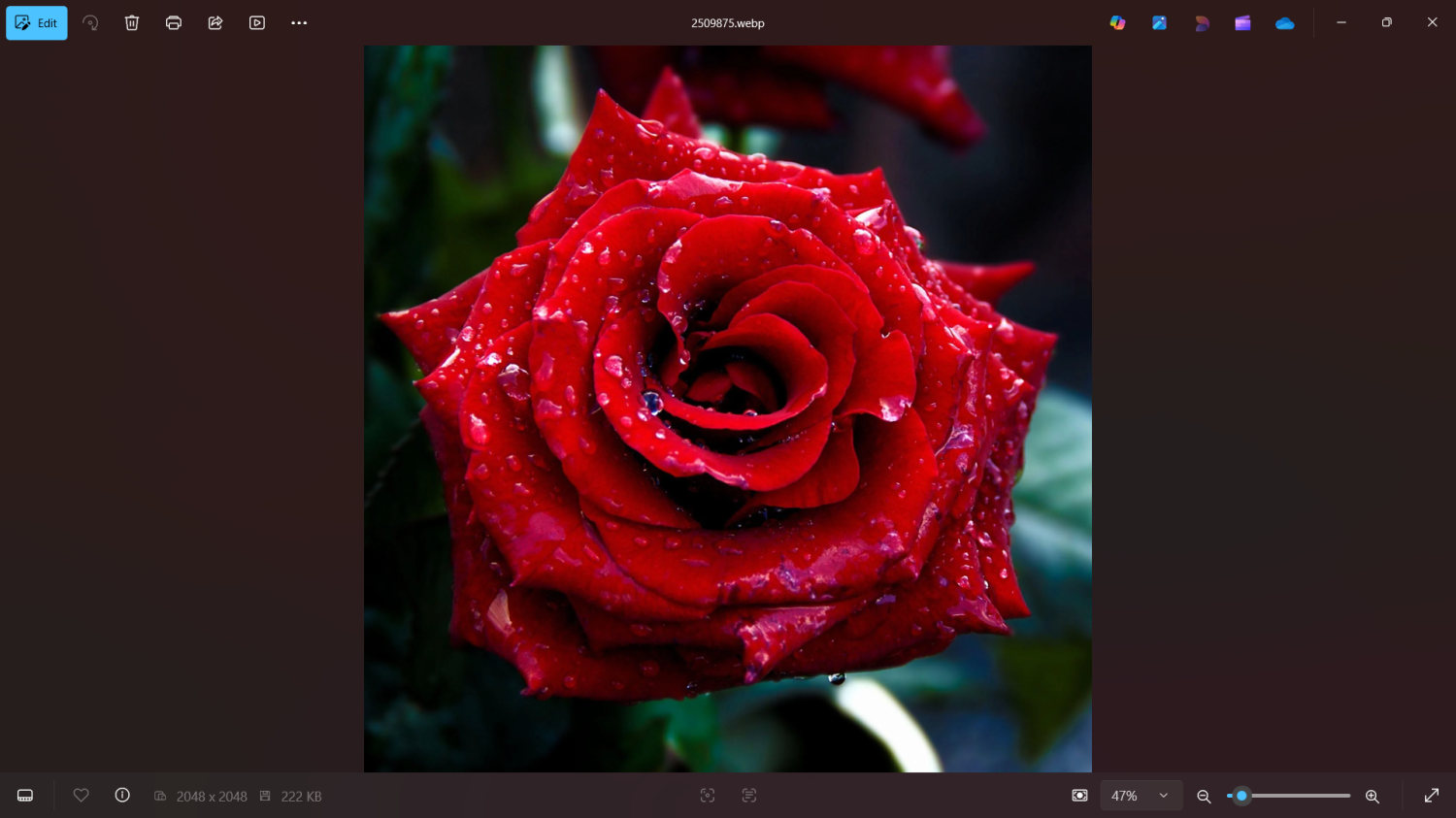The height and width of the screenshot is (818, 1456).
Task: Open the OneDrive cloud icon
Action: pos(1285,23)
